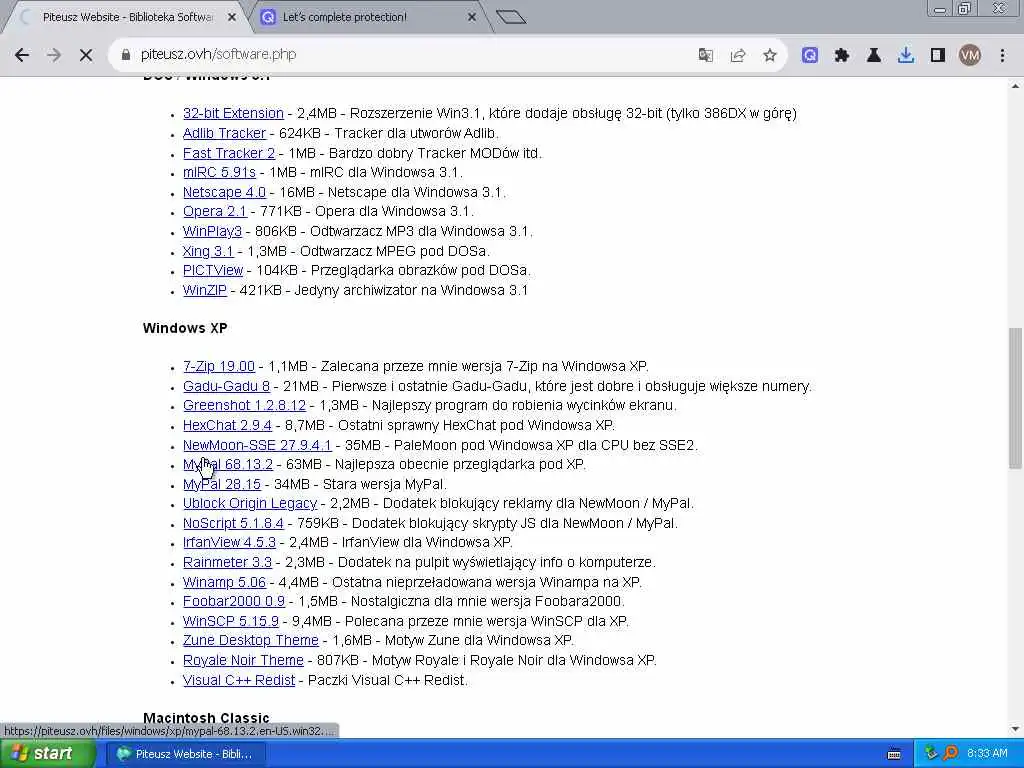This screenshot has height=768, width=1024.
Task: Open the HexChat 2.9.4 link
Action: 227,425
